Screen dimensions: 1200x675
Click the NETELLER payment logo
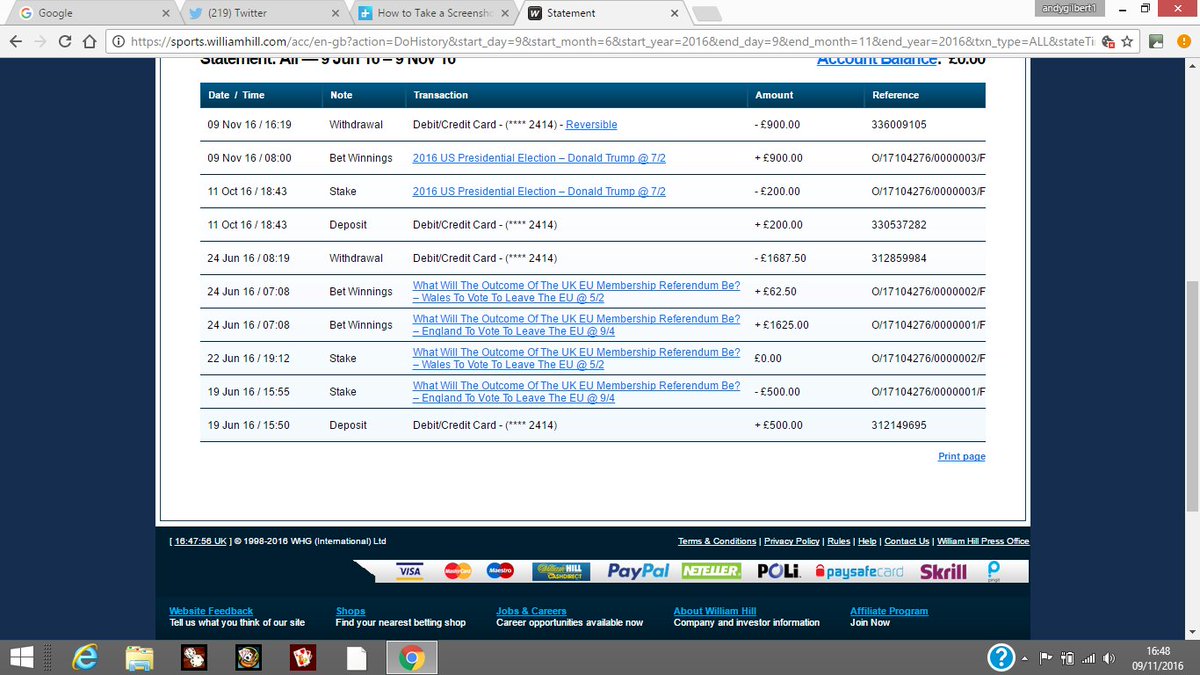[x=711, y=571]
